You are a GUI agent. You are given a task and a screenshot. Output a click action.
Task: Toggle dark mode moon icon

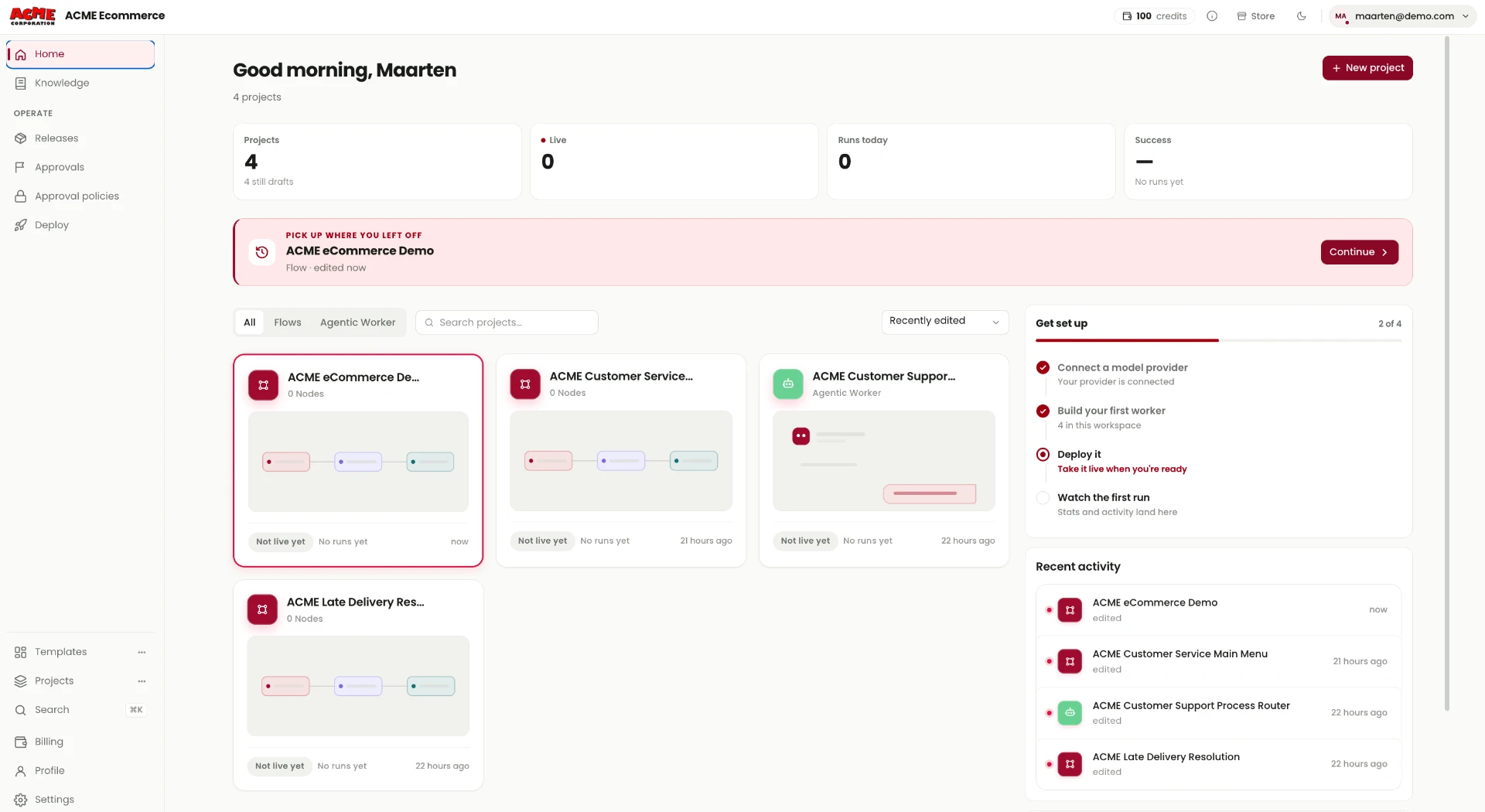tap(1302, 15)
